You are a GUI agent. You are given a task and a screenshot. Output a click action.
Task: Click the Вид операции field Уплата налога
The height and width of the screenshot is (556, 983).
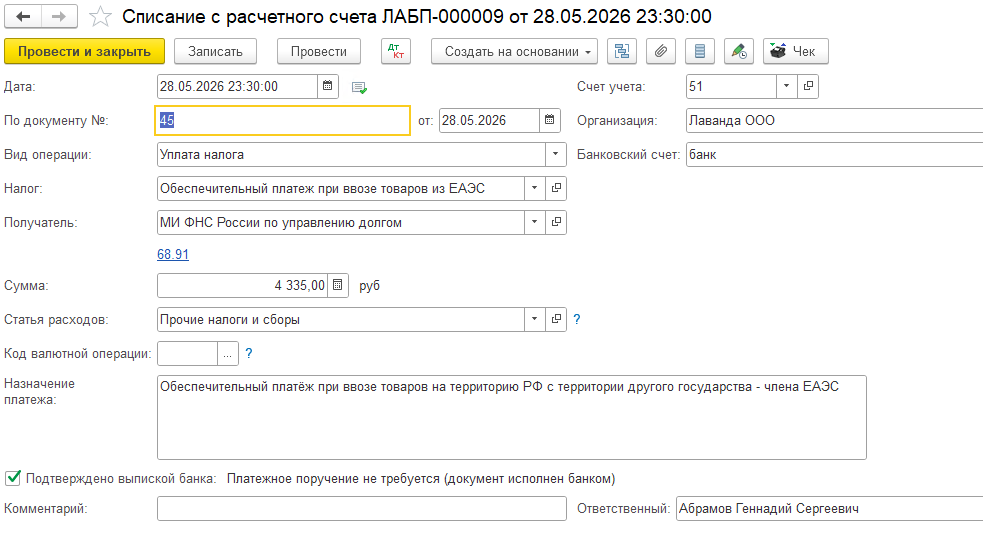coord(351,154)
